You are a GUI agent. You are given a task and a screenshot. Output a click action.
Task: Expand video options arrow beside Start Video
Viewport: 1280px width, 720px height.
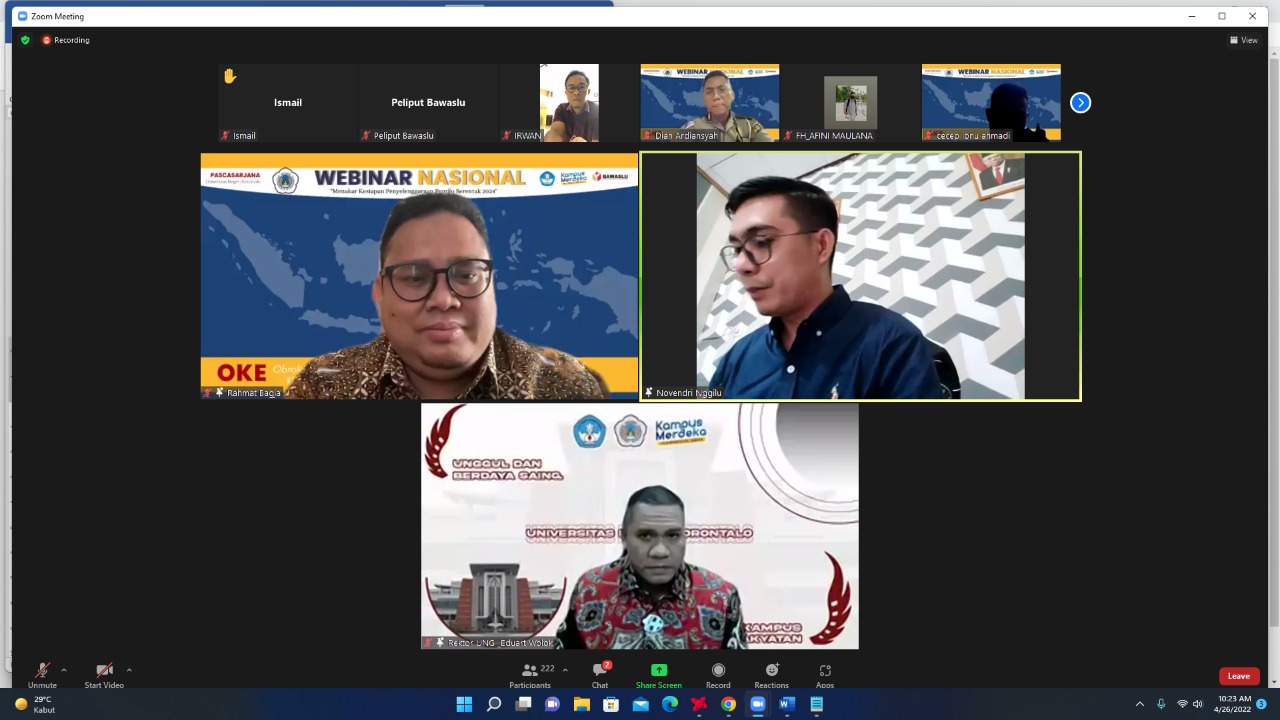pyautogui.click(x=129, y=670)
